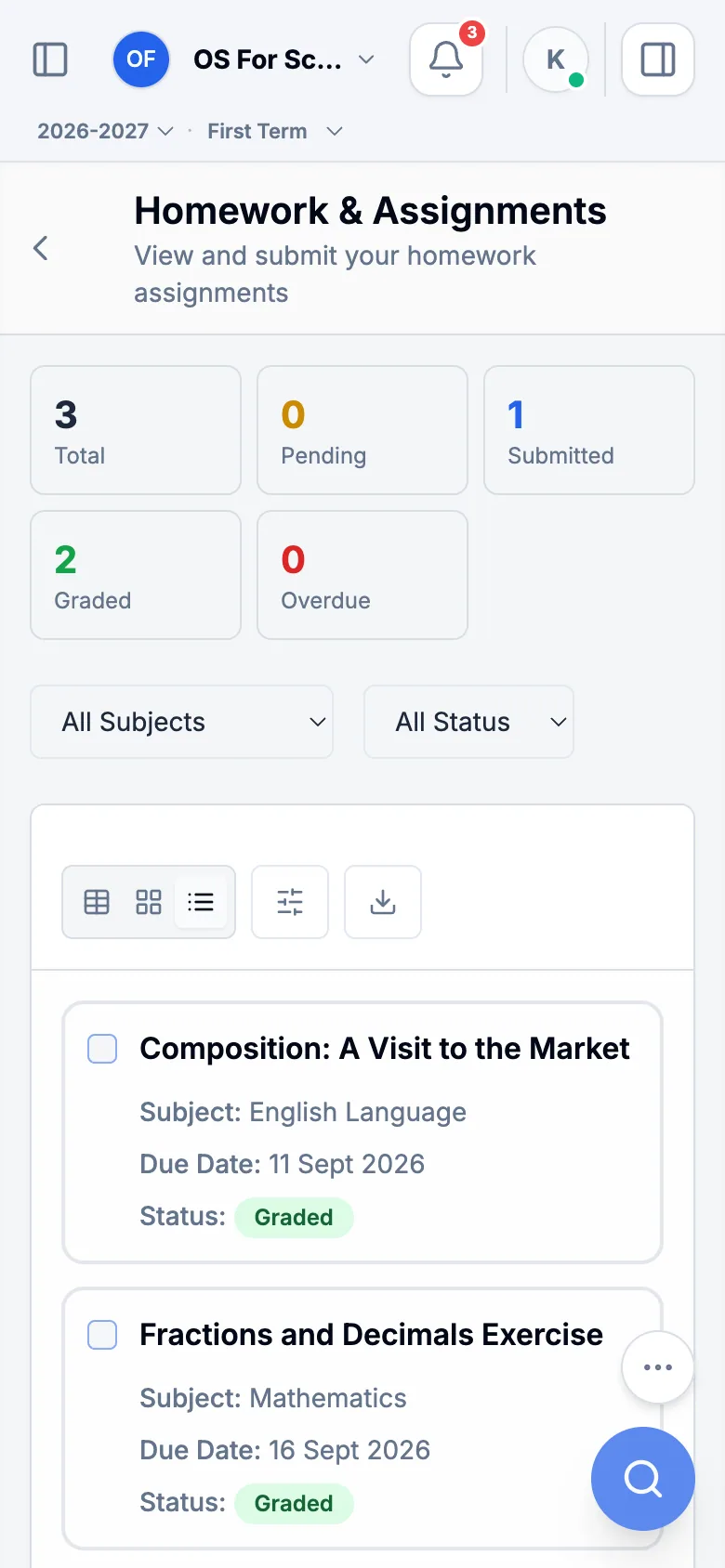Check the Composition: A Visit to the Market checkbox
725x1568 pixels.
(102, 1049)
